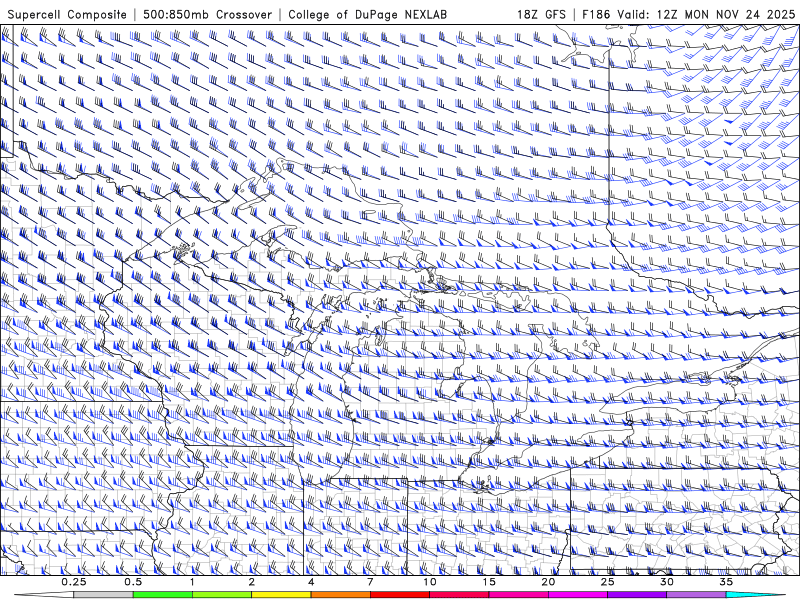Select the crimson 10–15 color bar segment
Viewport: 800px width, 600px height.
pyautogui.click(x=459, y=595)
